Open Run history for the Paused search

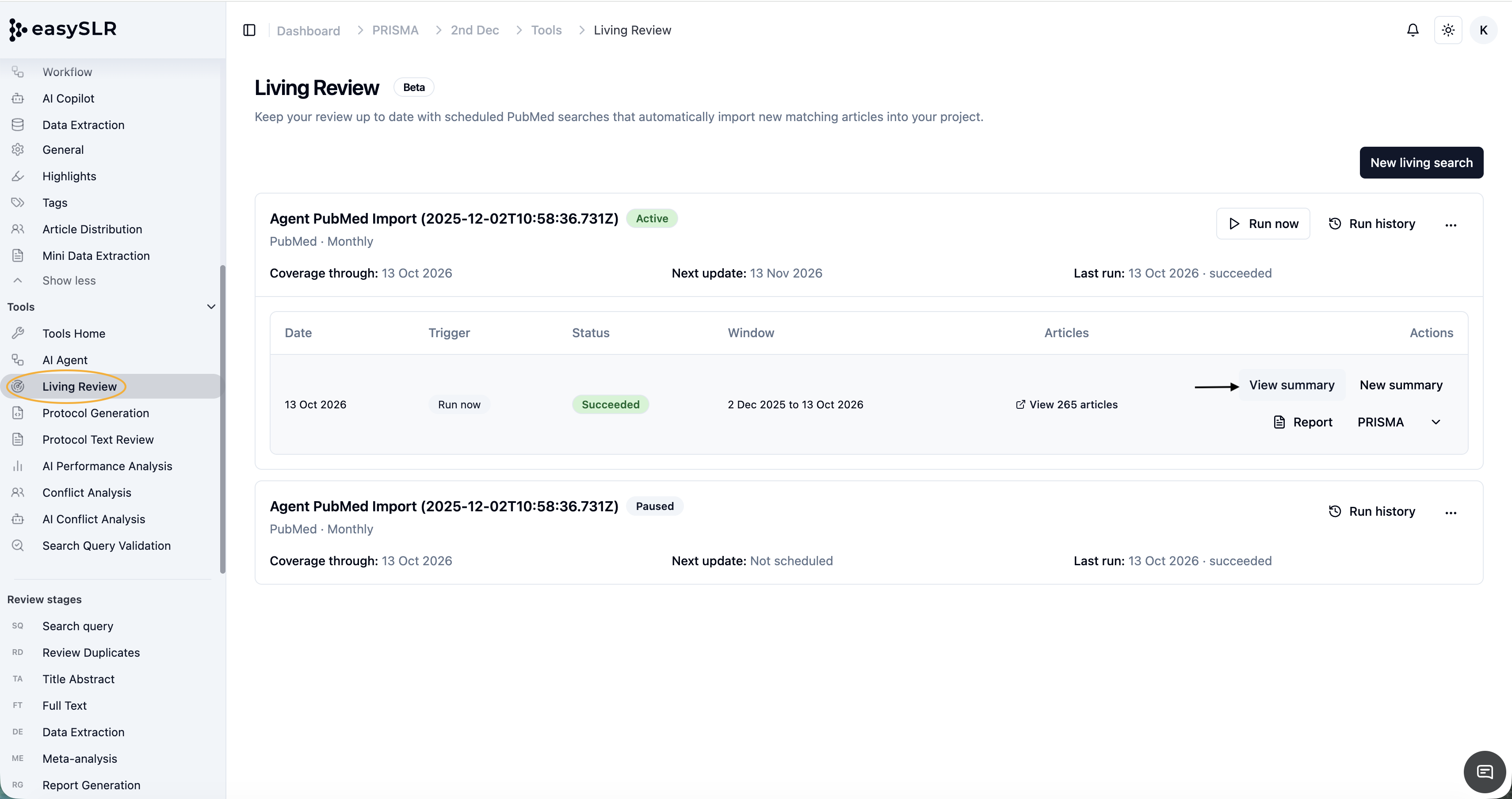tap(1372, 511)
